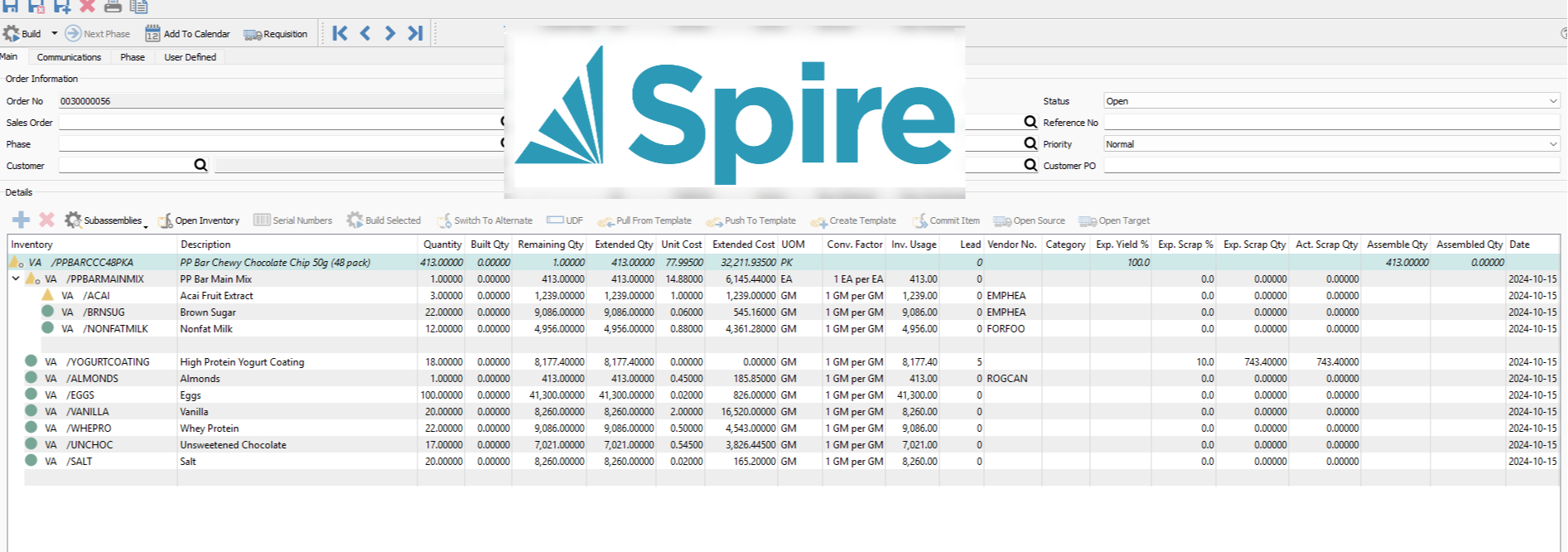Sort by the Extended Cost column header
1568x552 pixels.
[743, 245]
